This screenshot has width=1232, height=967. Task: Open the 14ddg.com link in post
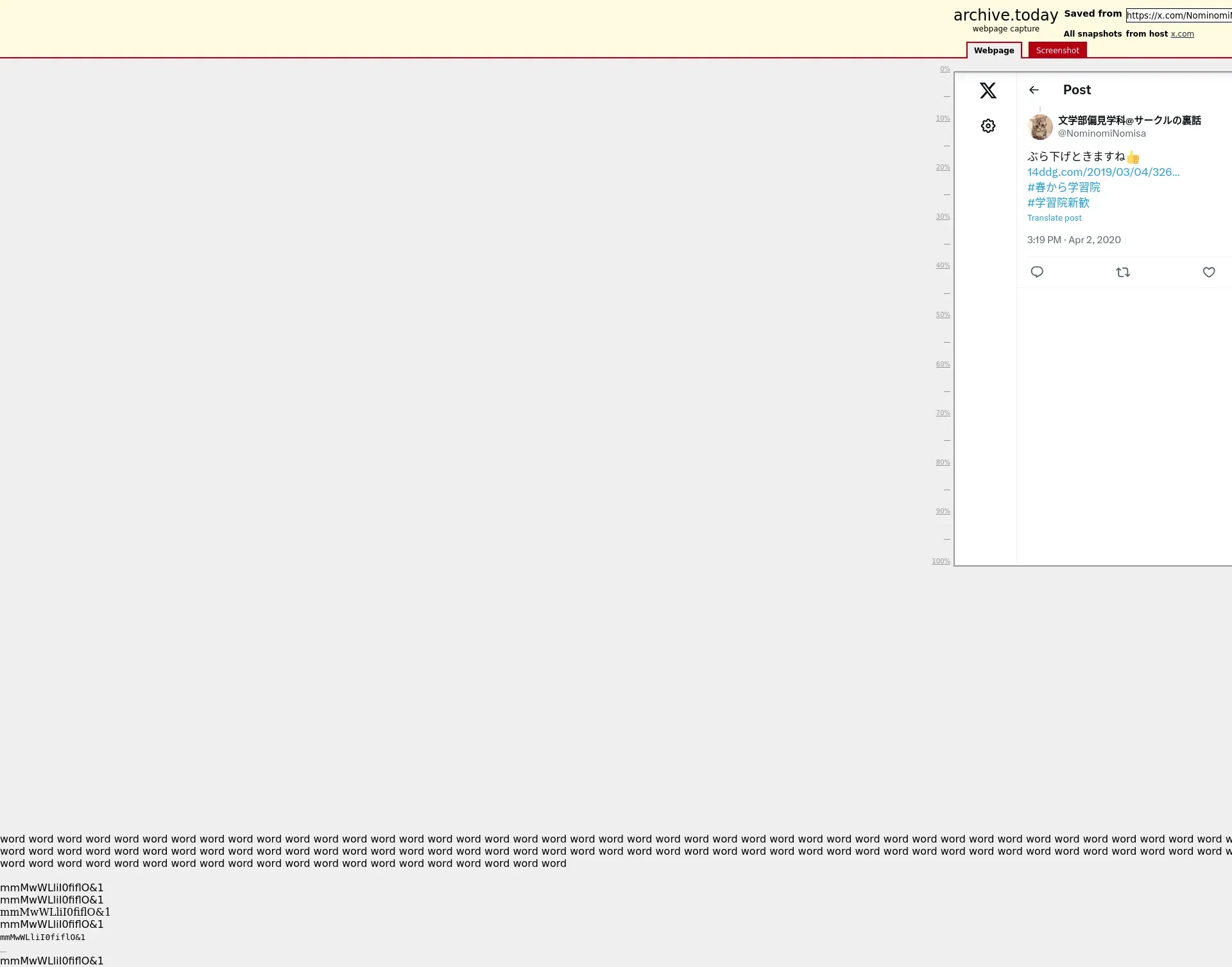tap(1102, 172)
